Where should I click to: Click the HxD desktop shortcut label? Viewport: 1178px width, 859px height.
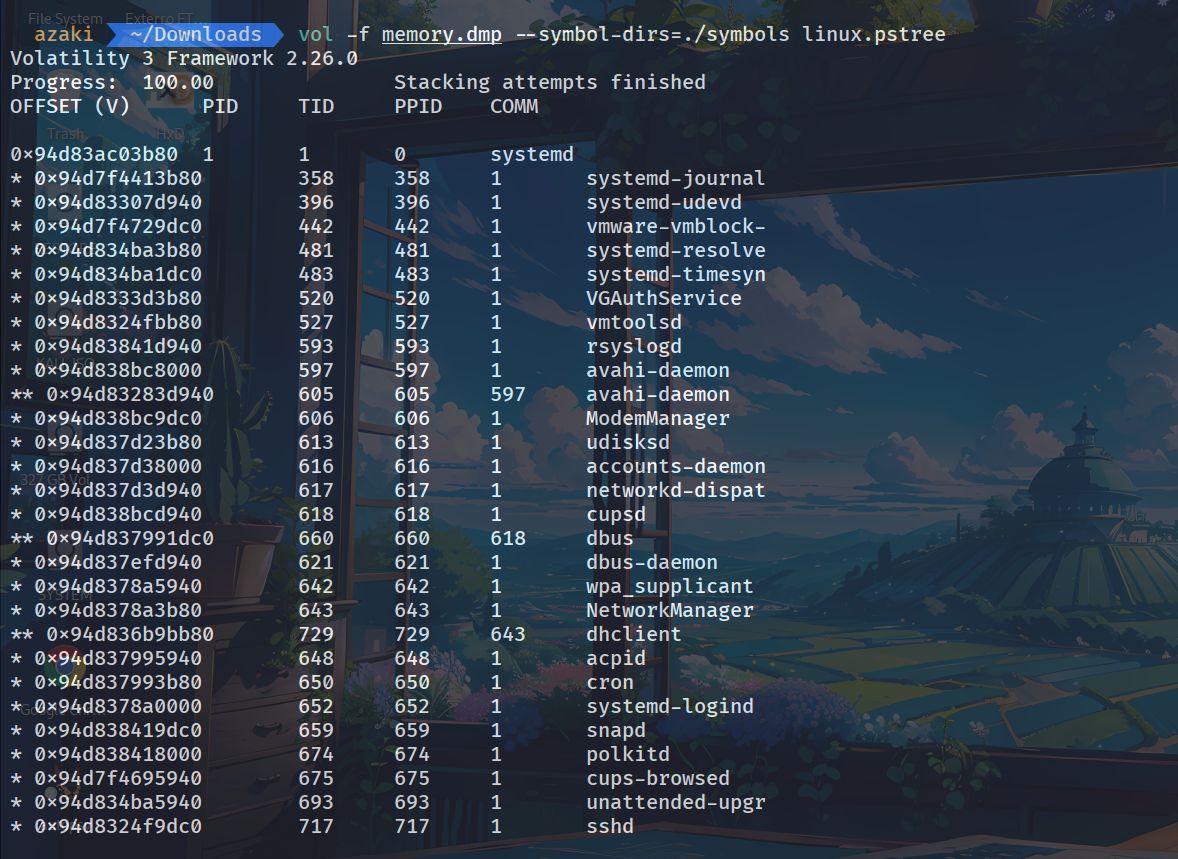pos(170,134)
